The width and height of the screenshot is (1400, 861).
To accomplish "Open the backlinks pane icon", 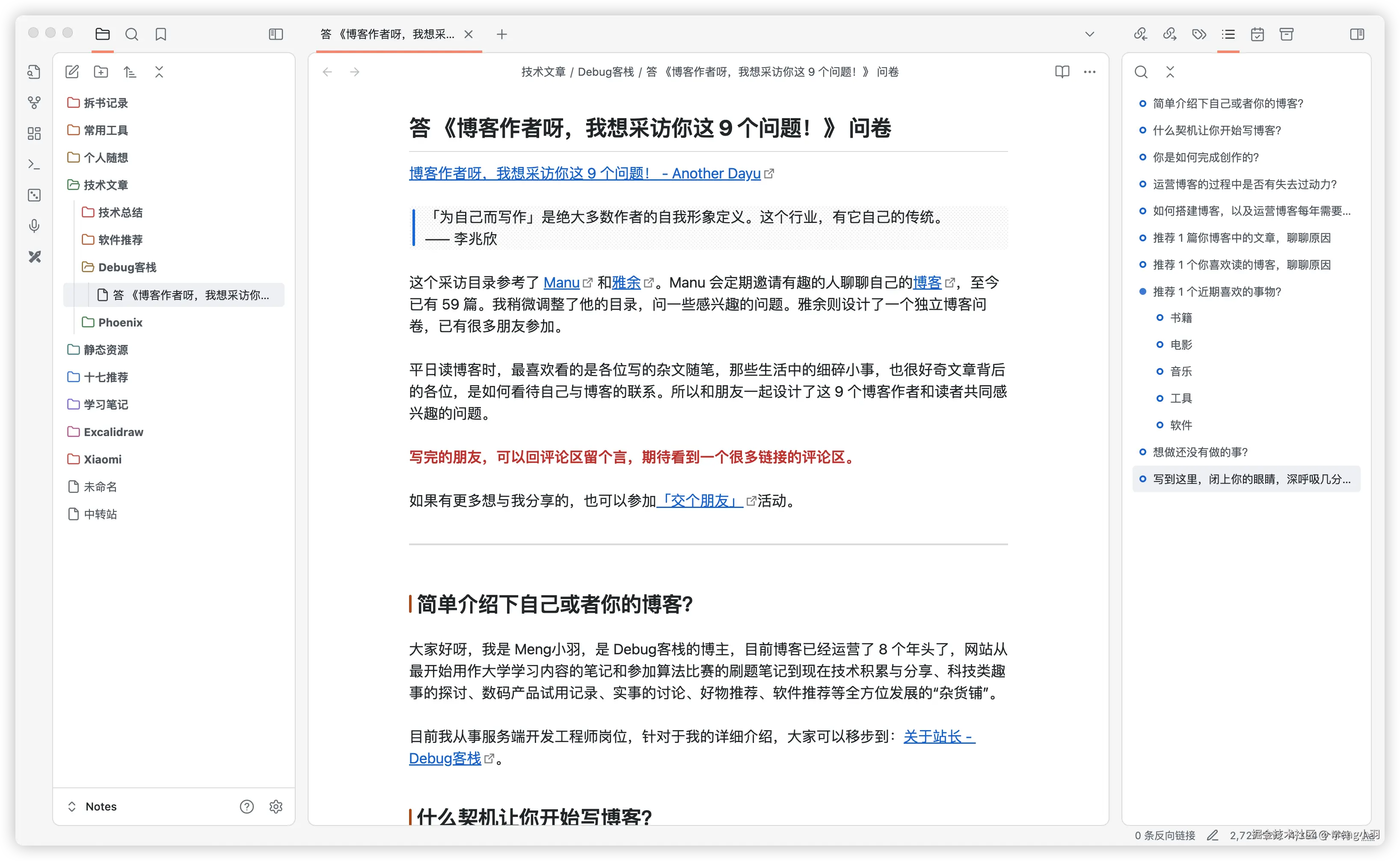I will (1140, 34).
